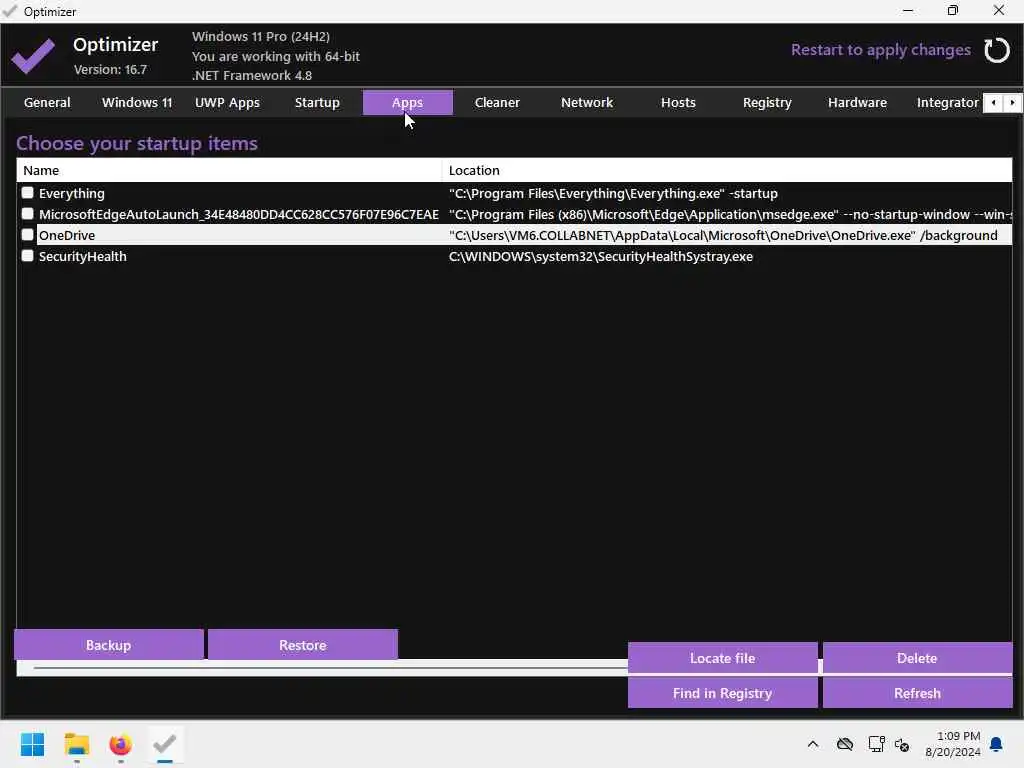The height and width of the screenshot is (768, 1024).
Task: Check the MicrosoftEdgeAutoLaunch item
Action: [x=27, y=214]
